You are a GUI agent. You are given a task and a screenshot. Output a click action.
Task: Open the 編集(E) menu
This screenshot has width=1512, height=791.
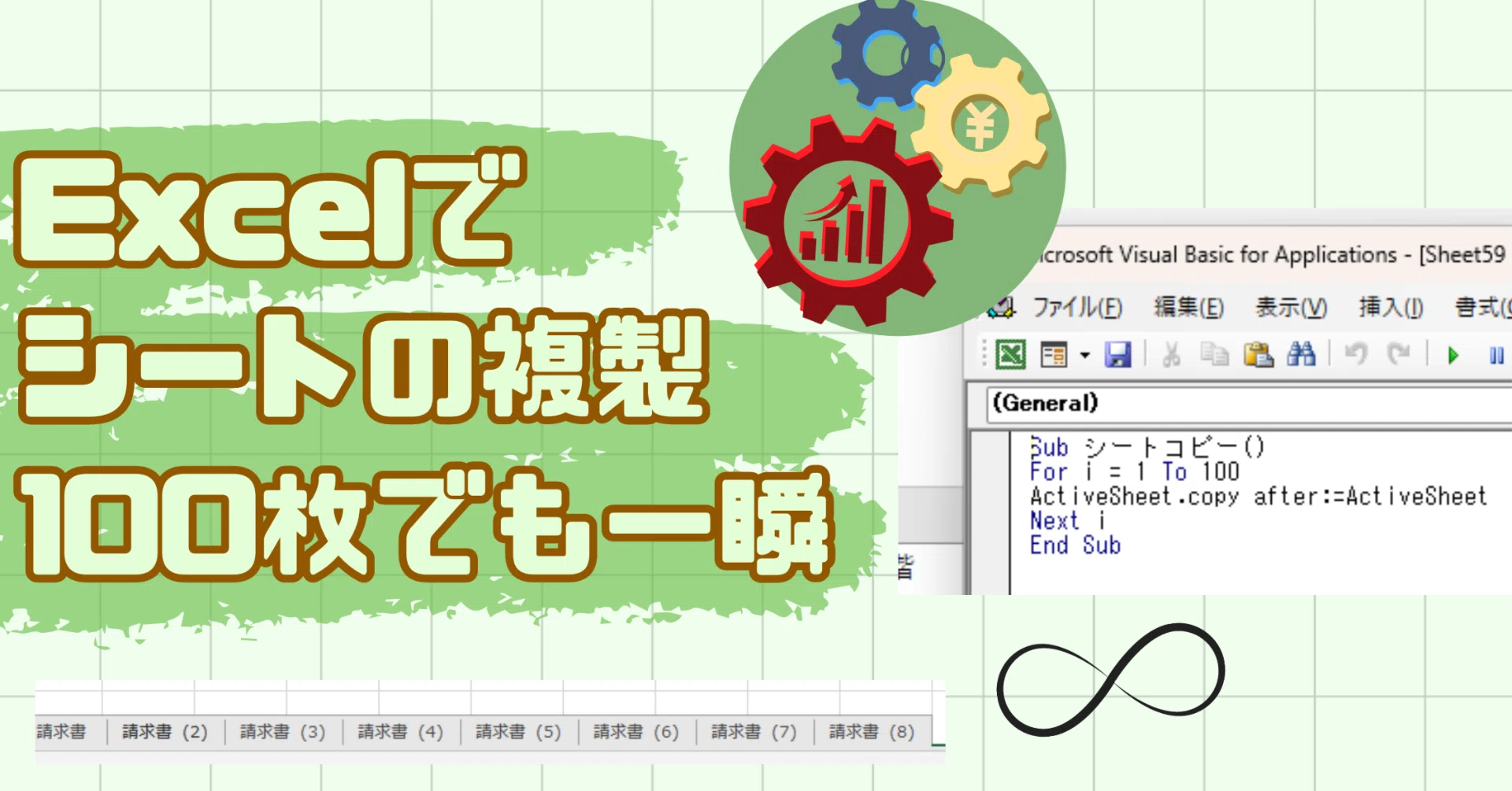(x=1189, y=307)
